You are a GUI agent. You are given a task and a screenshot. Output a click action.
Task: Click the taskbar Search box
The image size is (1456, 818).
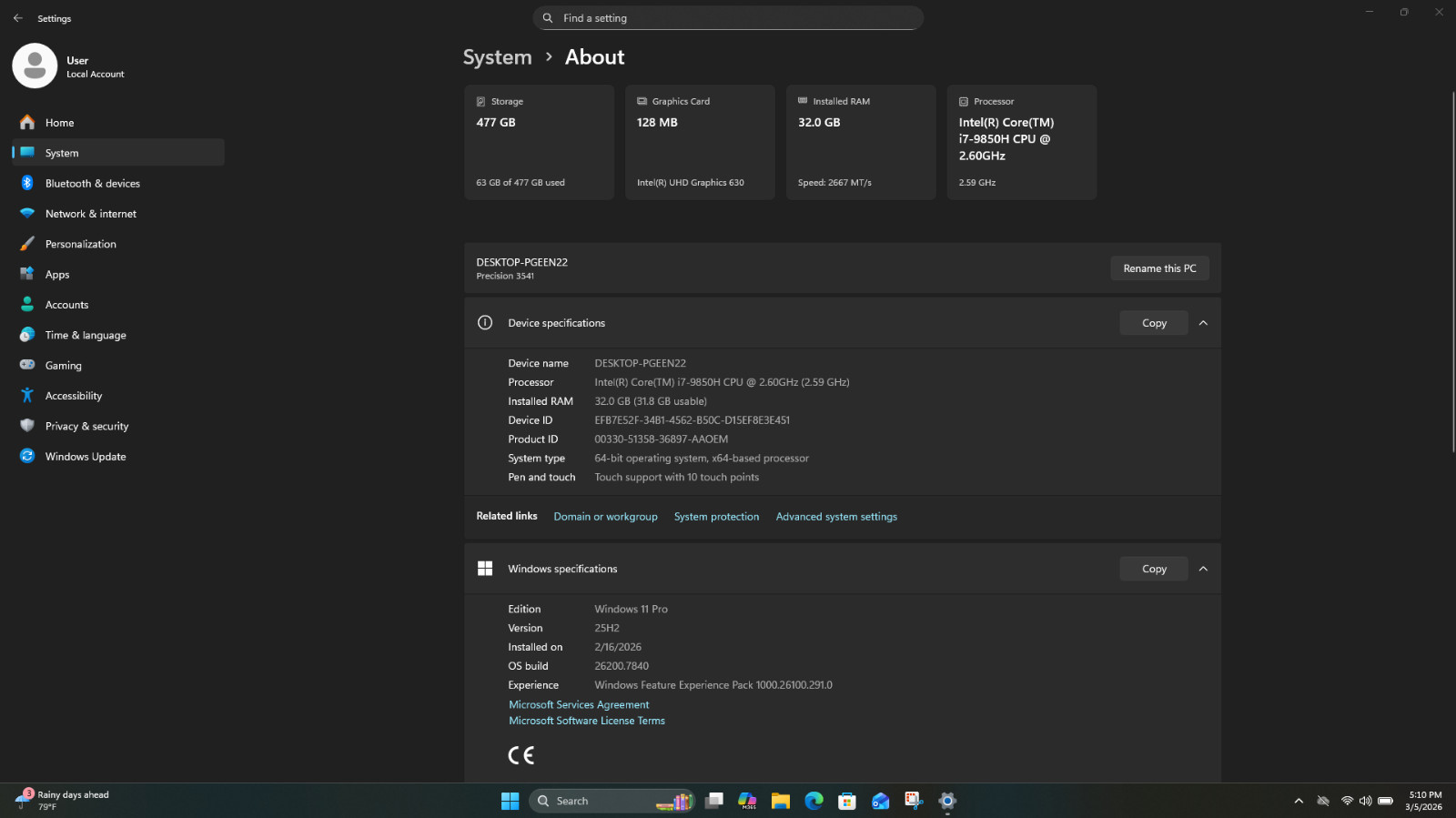(x=612, y=801)
